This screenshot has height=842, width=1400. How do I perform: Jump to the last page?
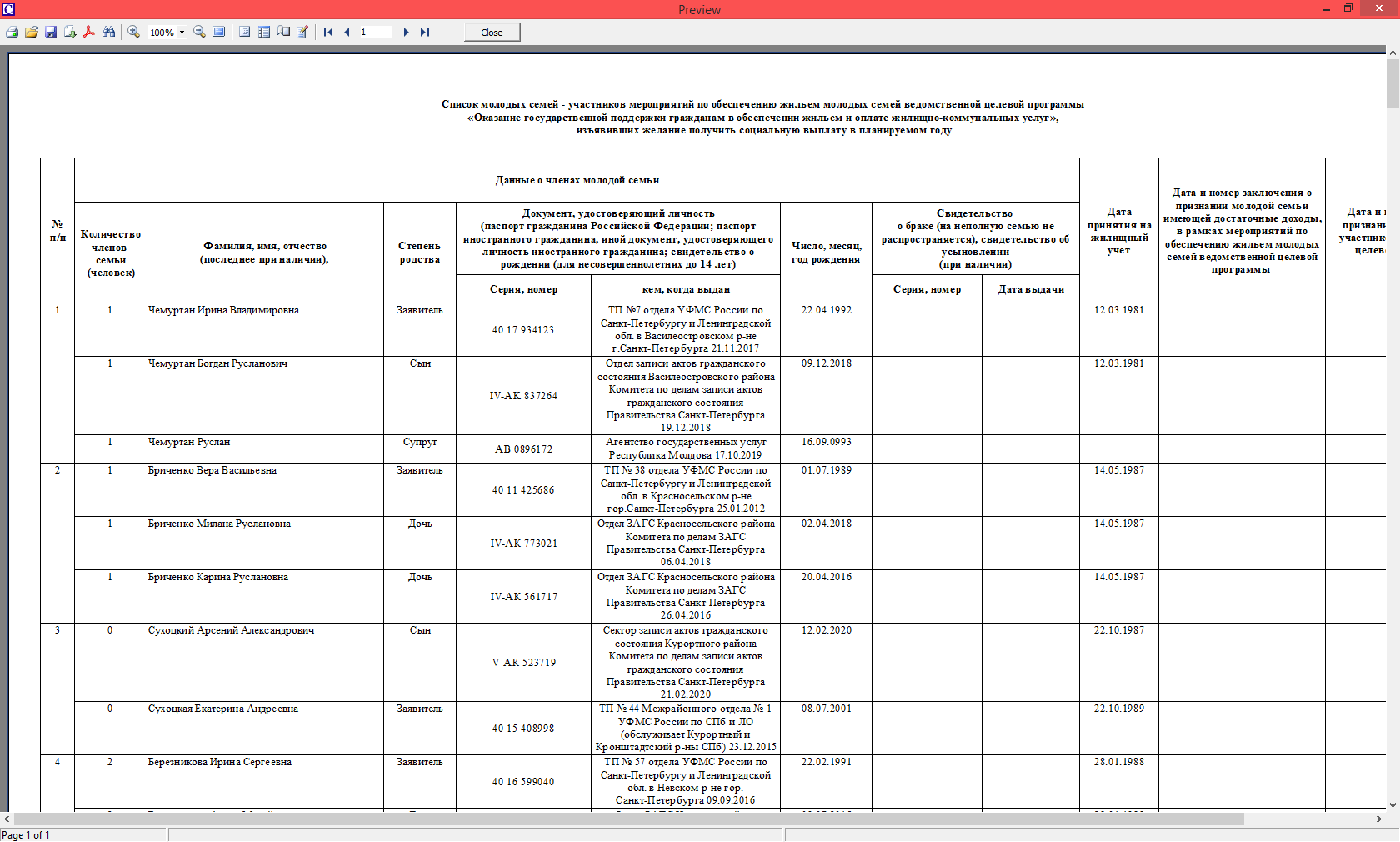[425, 33]
